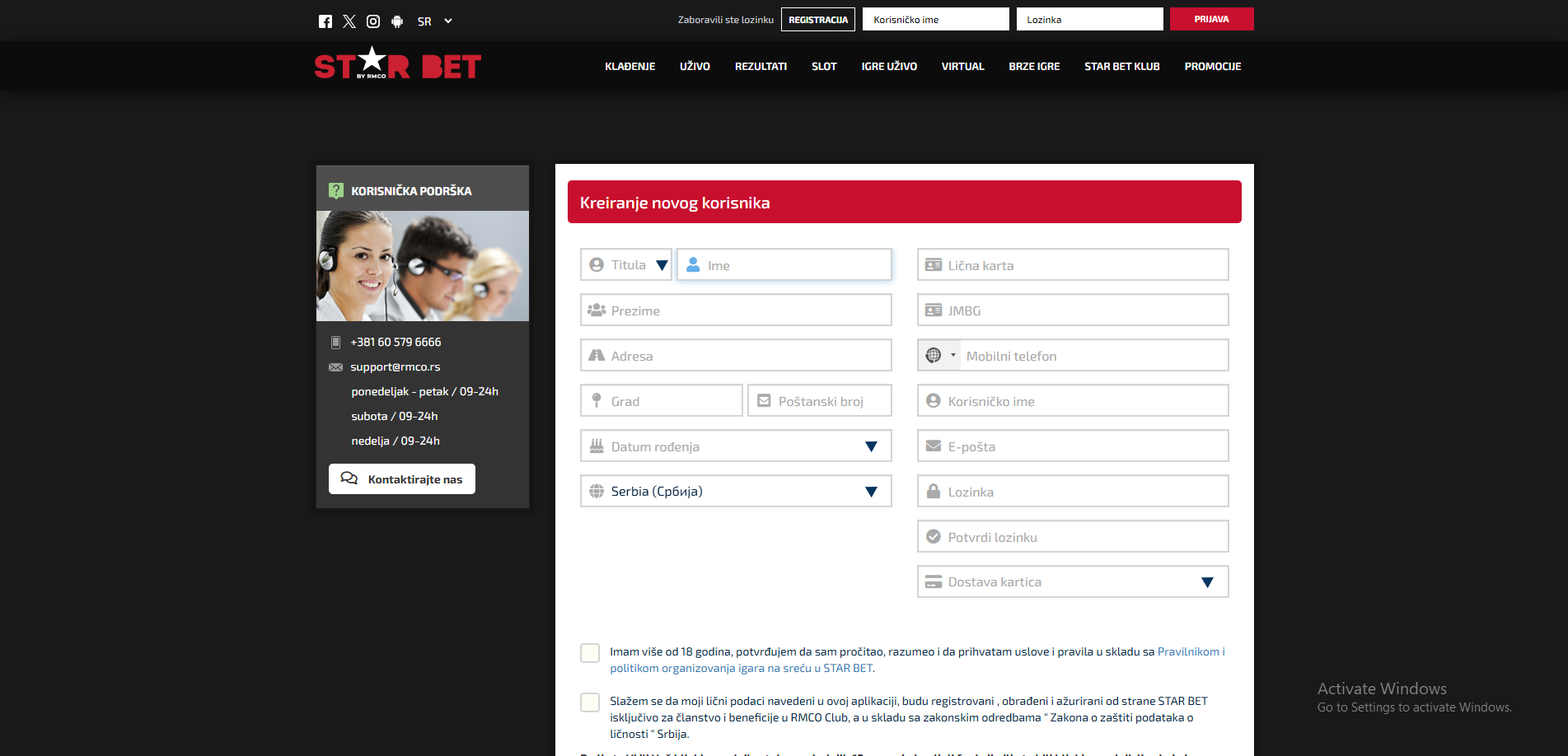Image resolution: width=1568 pixels, height=756 pixels.
Task: Focus the top Korisničko ime login field
Action: pos(935,19)
